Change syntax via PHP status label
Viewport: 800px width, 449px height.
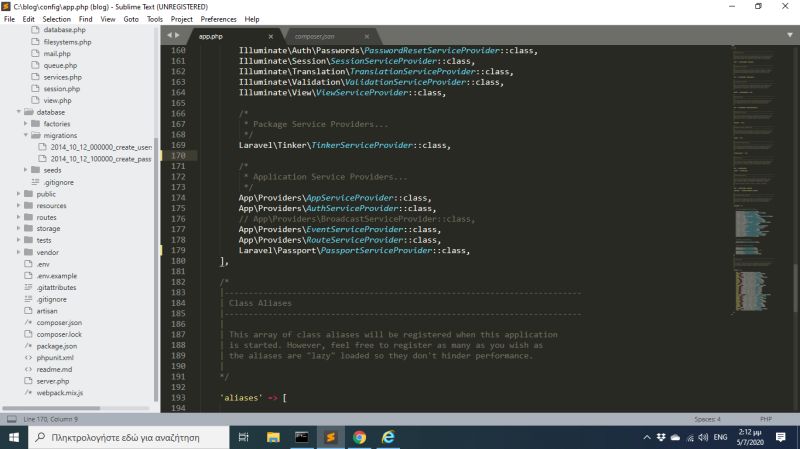[765, 419]
